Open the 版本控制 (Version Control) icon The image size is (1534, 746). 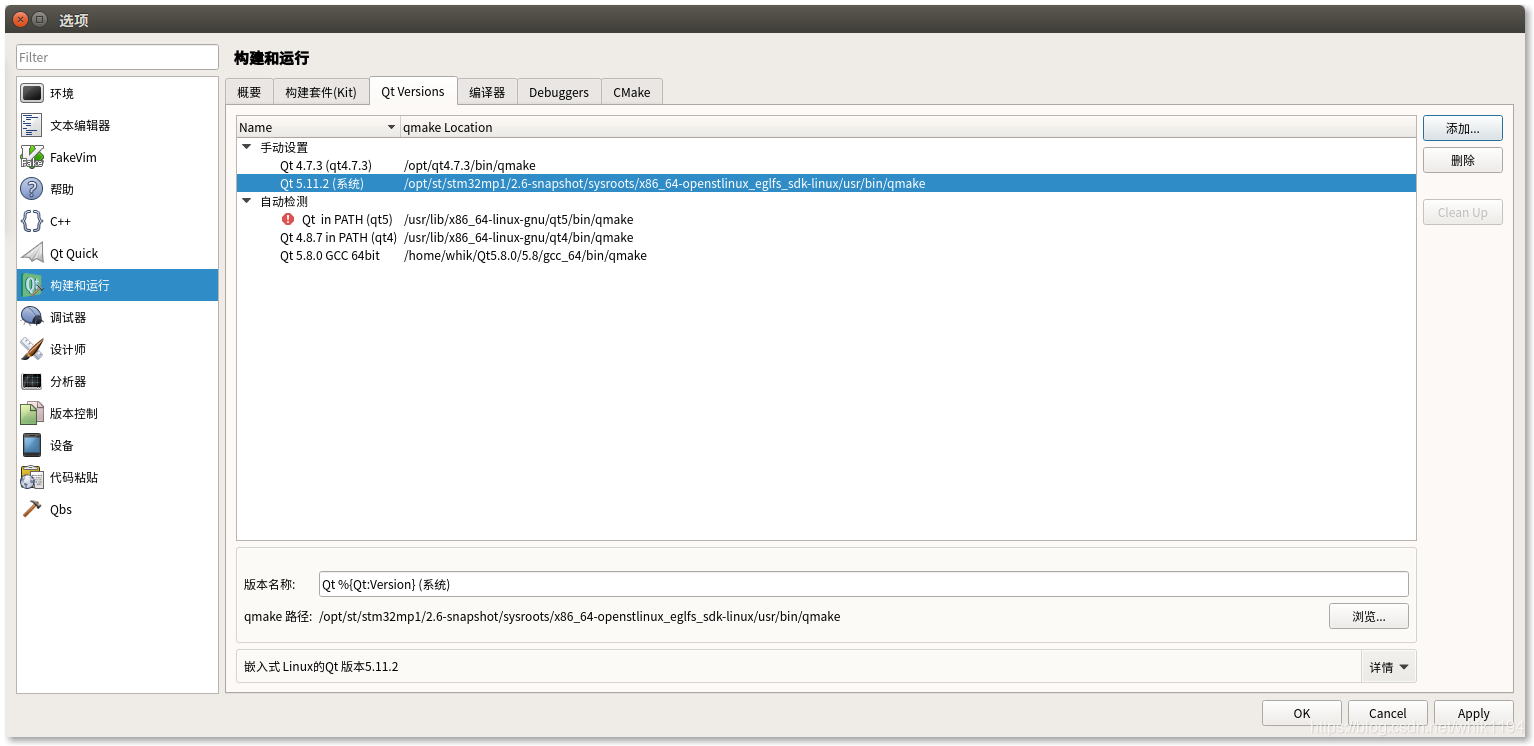pos(32,413)
